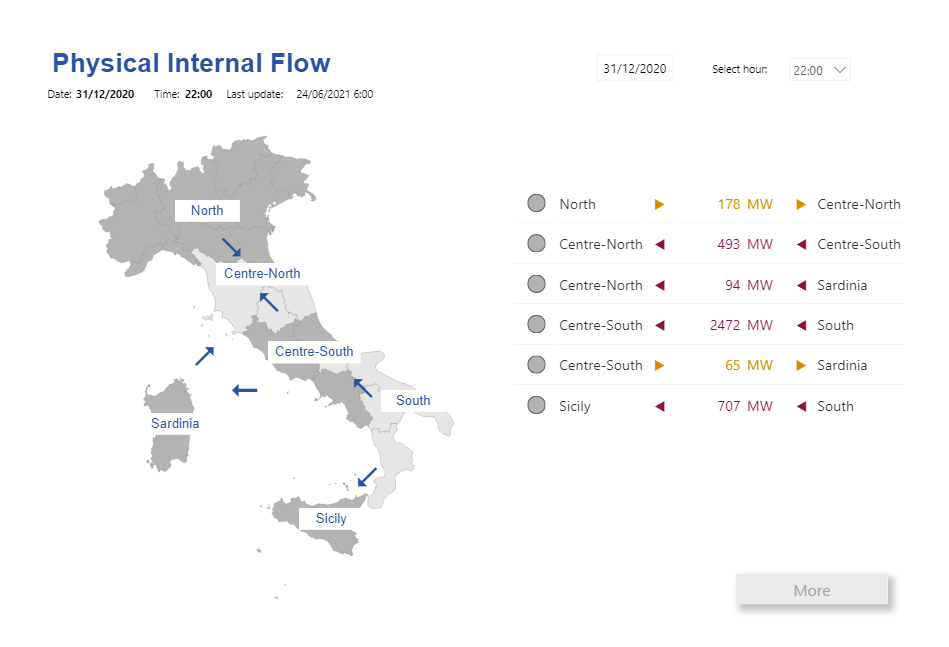Click the arrow icon next to 94 MW Sardinia flow

pos(659,285)
